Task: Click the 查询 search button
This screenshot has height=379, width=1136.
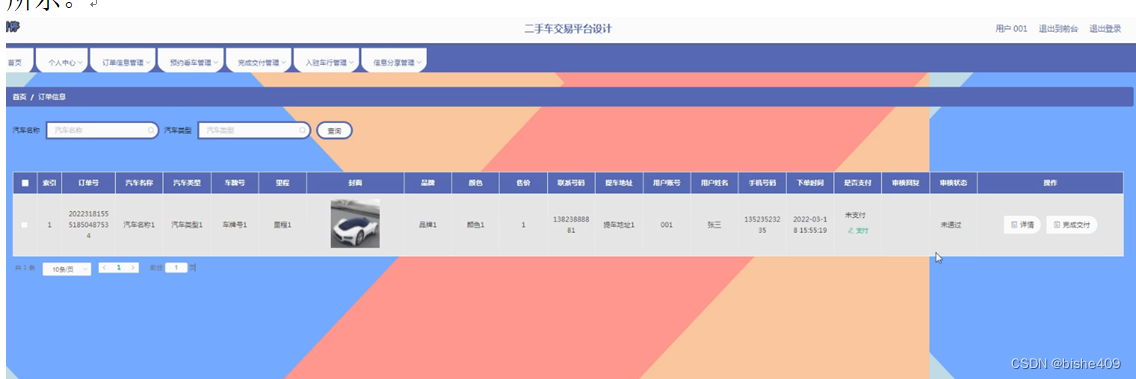Action: [x=335, y=130]
